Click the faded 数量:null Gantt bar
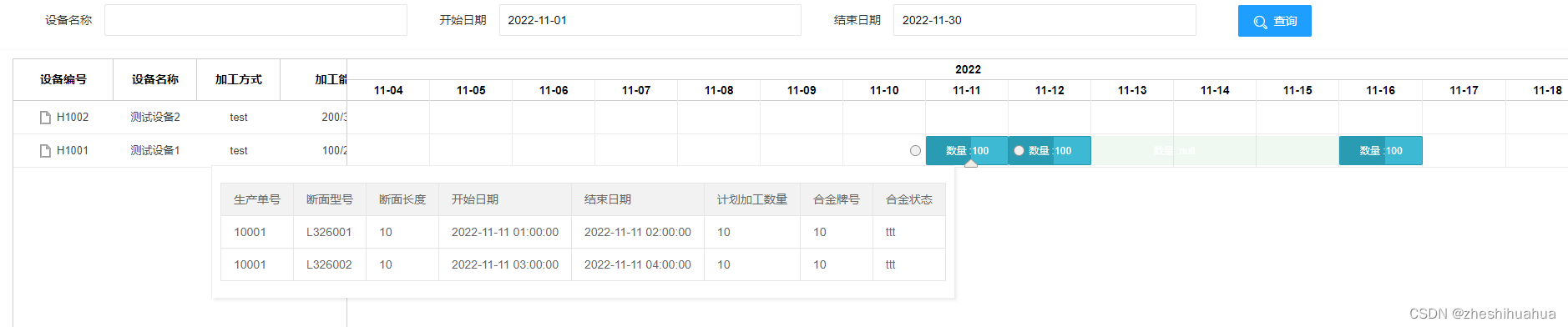The width and height of the screenshot is (1568, 327). pyautogui.click(x=1174, y=151)
